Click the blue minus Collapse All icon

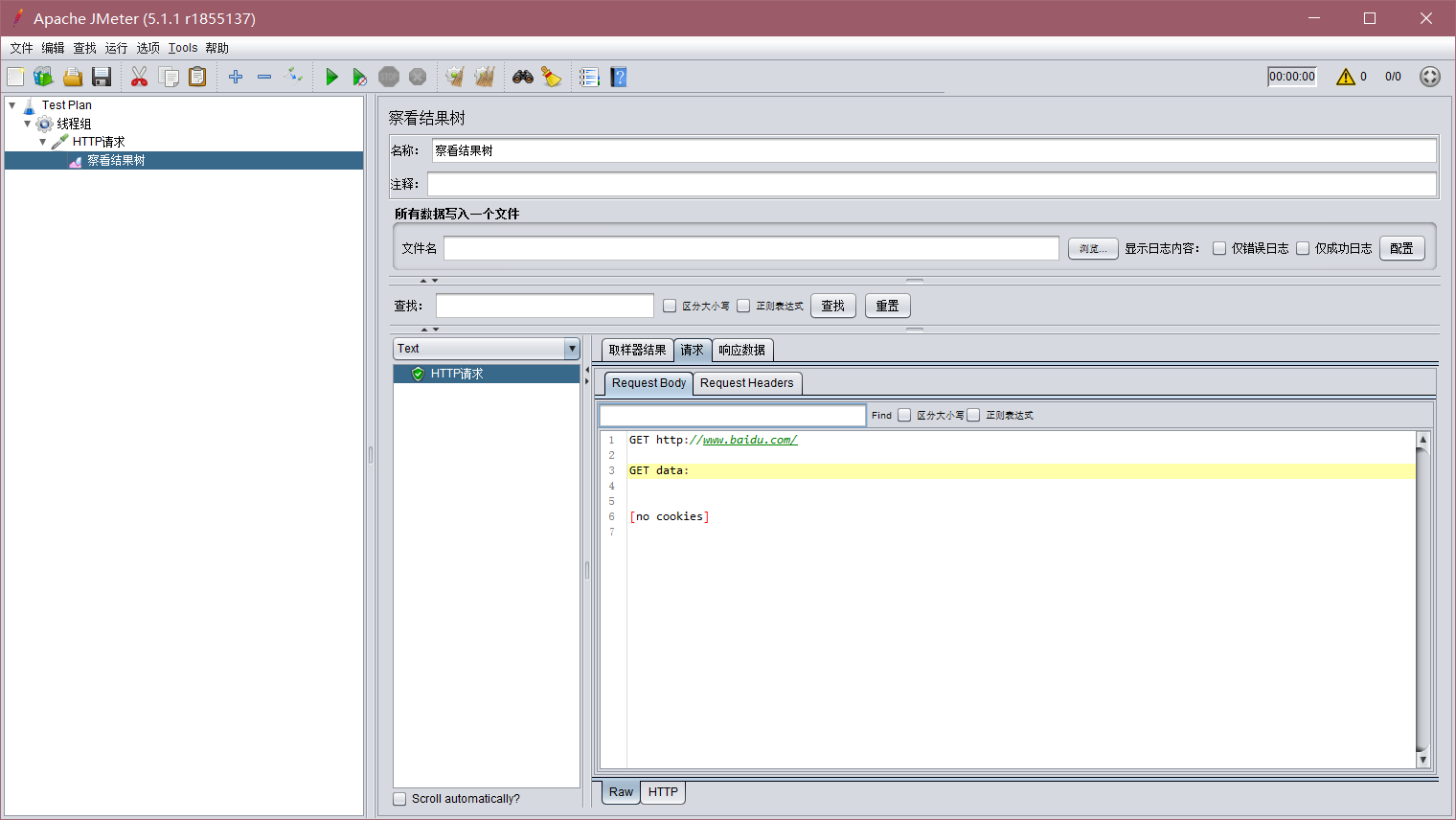point(264,77)
